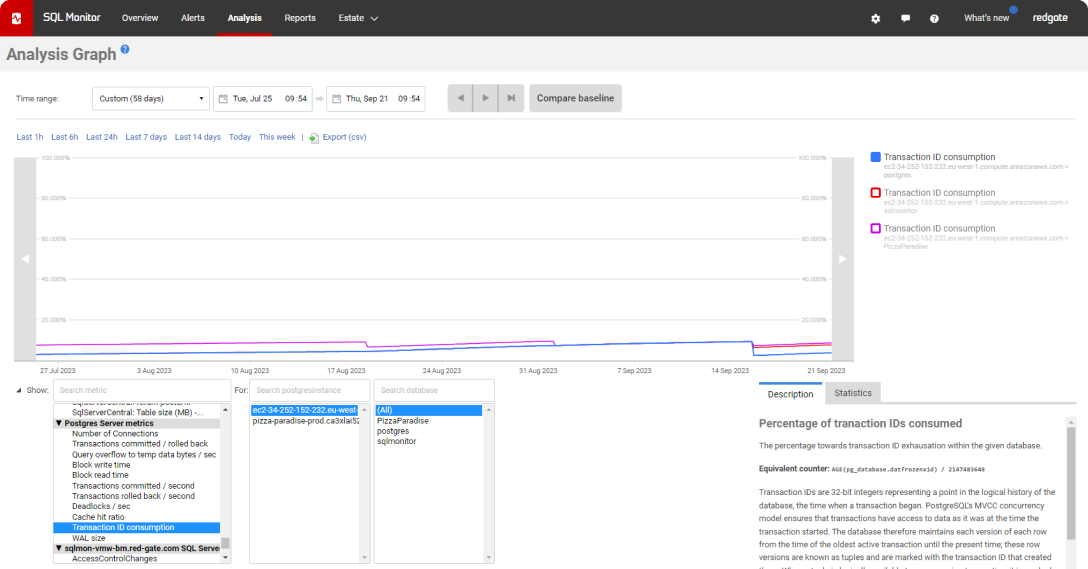Click the Analysis Graph help info icon

(x=125, y=49)
